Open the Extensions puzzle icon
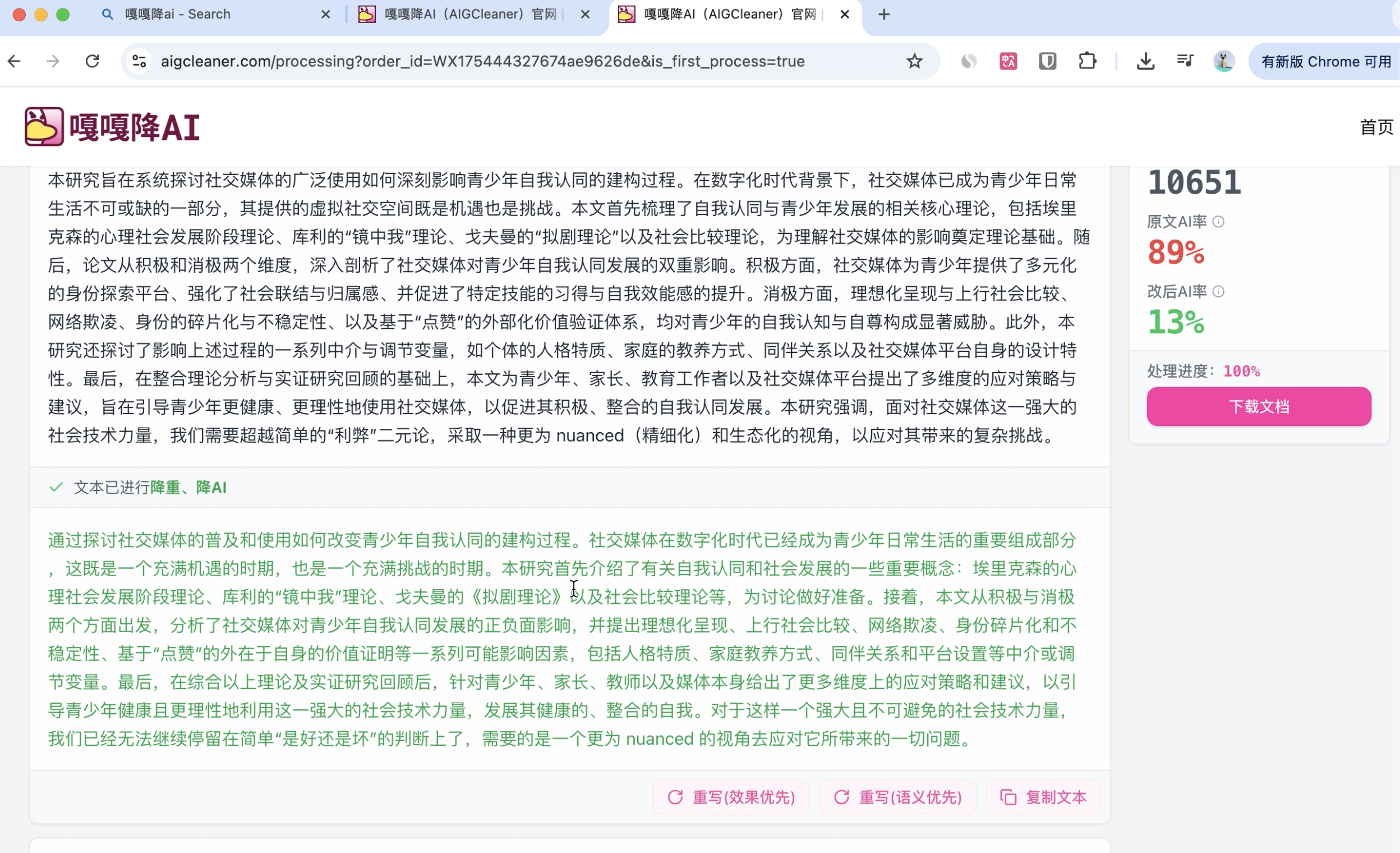This screenshot has height=853, width=1400. [1087, 61]
